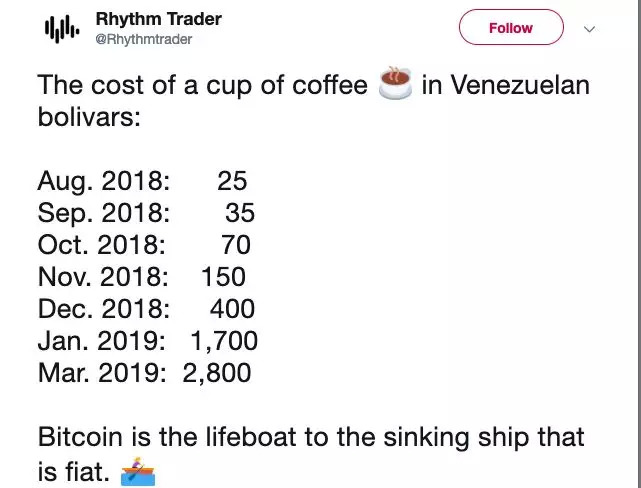Open the tweet options chevron menu
This screenshot has height=488, width=641.
coord(589,29)
